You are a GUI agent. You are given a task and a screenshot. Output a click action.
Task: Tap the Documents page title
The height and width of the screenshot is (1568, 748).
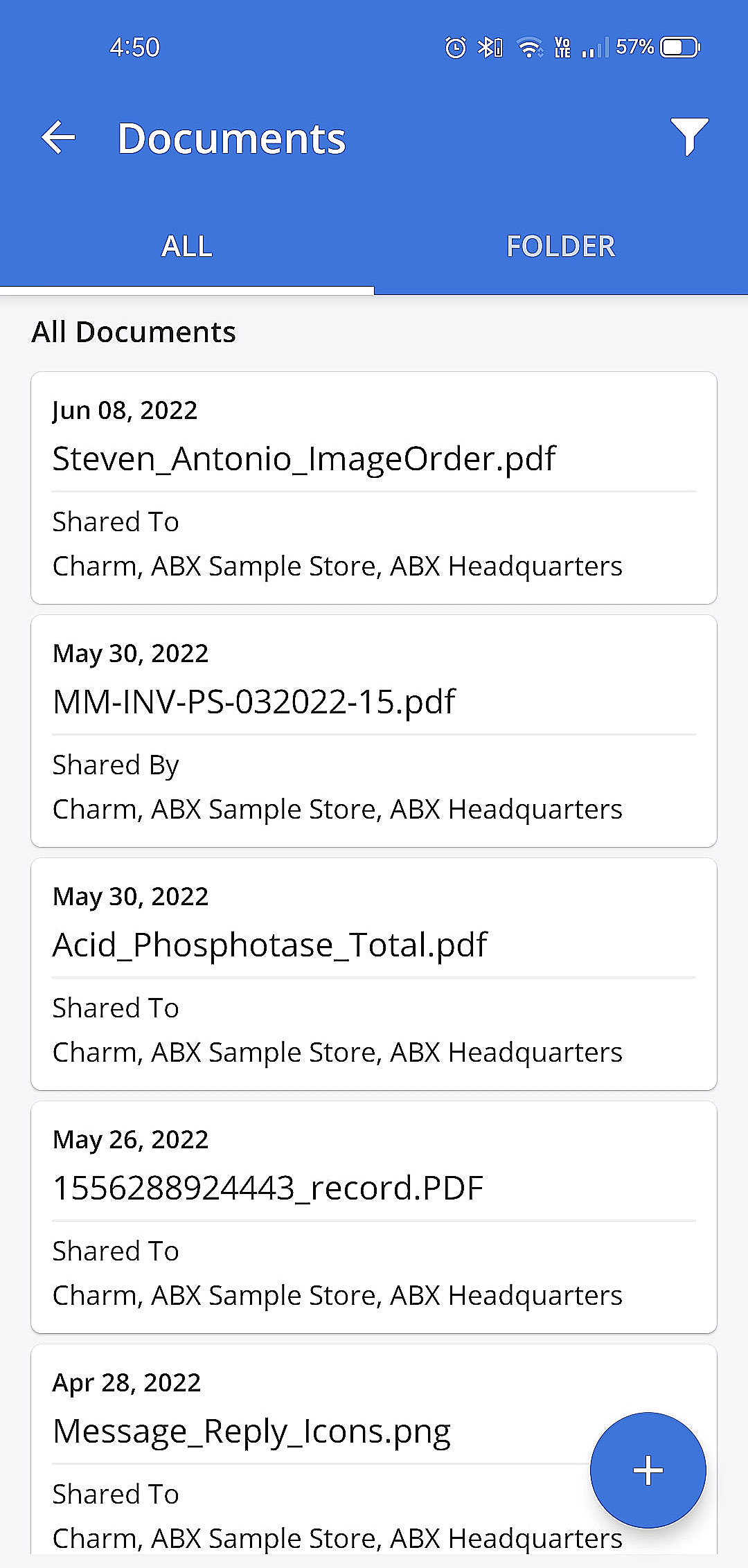(x=231, y=139)
